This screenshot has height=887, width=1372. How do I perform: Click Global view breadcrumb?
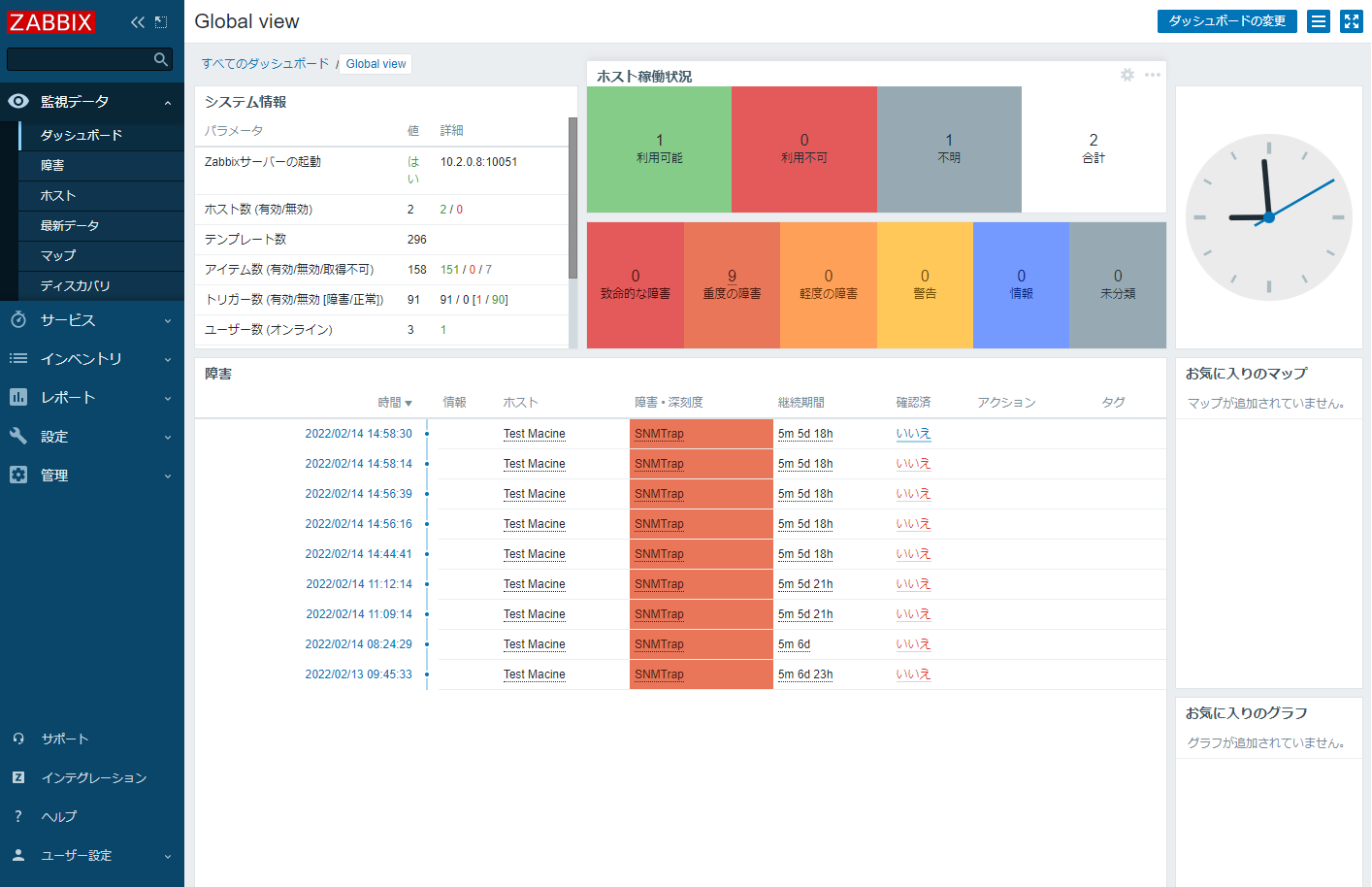pos(376,64)
